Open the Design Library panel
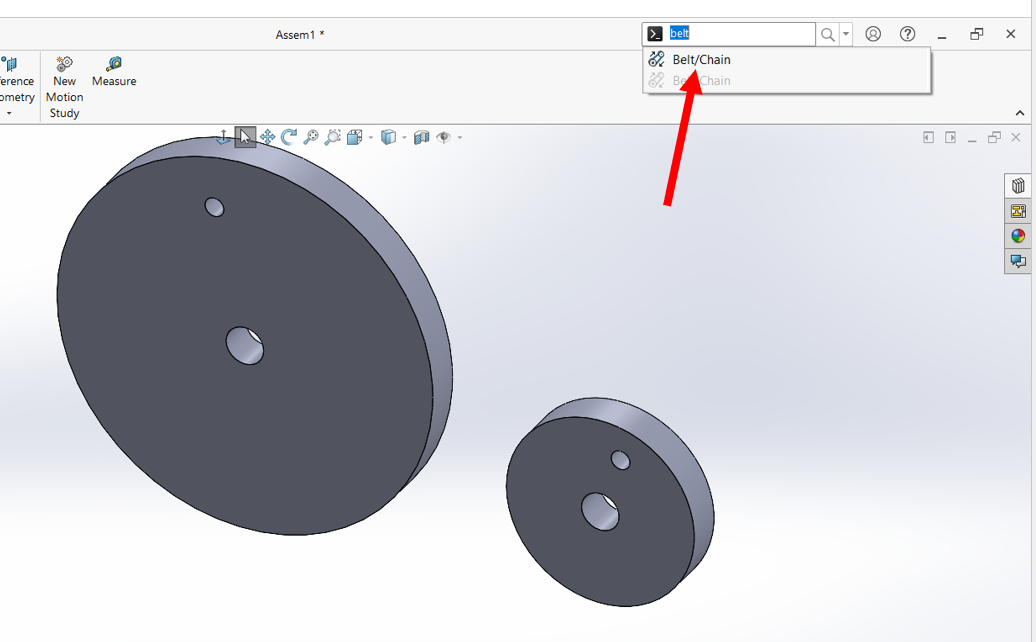The width and height of the screenshot is (1036, 642). click(1017, 210)
